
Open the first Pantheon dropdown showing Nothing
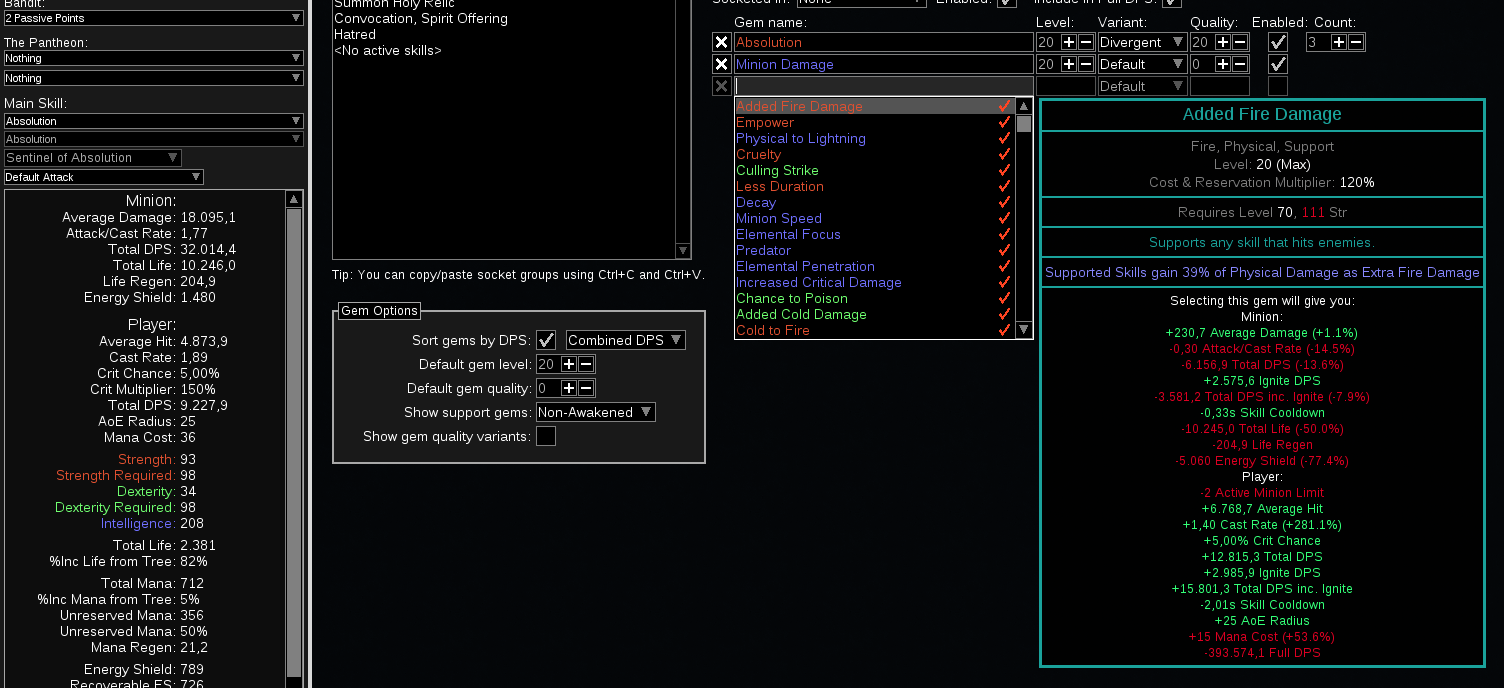[x=154, y=58]
